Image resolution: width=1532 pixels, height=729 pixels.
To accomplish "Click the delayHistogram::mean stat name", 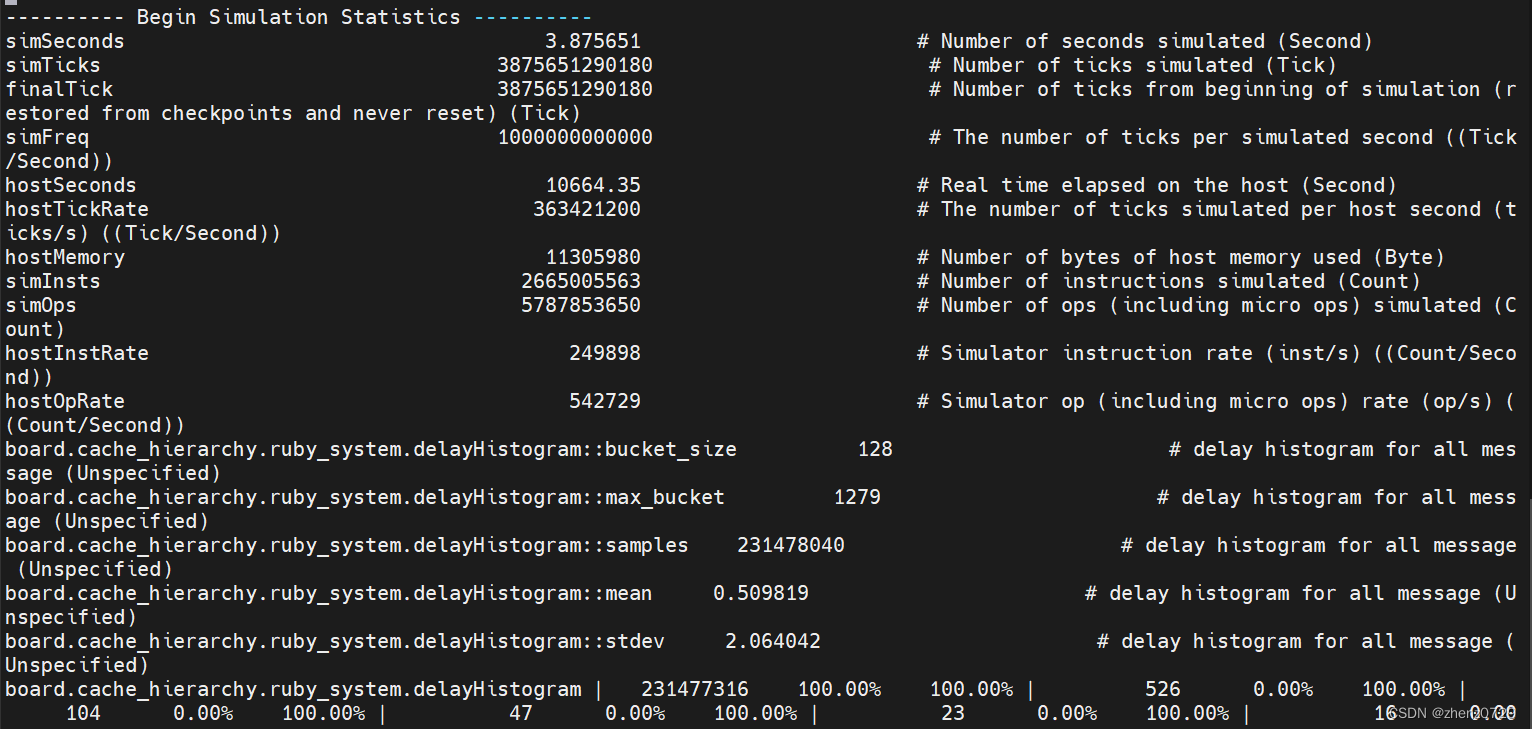I will 329,593.
